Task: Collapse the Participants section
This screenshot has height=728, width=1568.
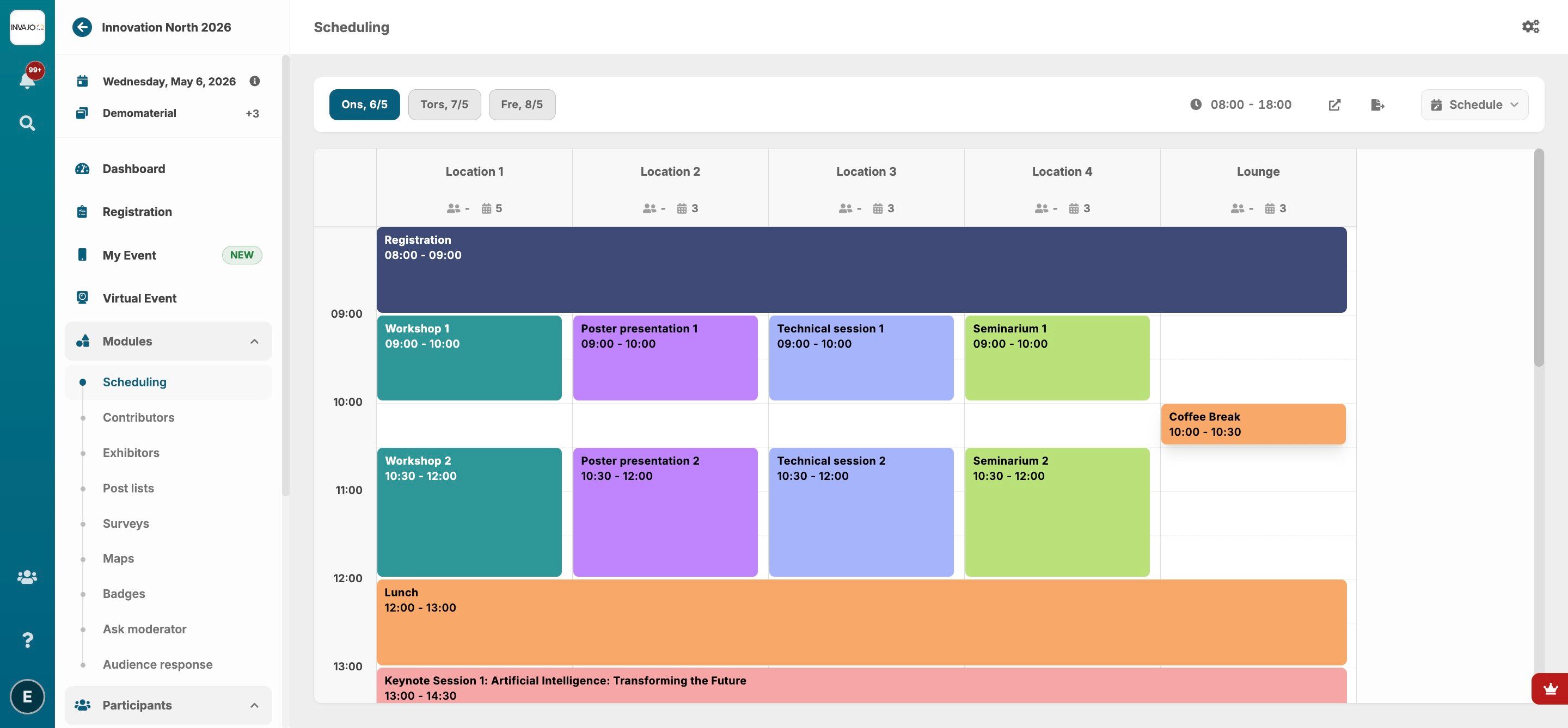Action: click(x=254, y=706)
